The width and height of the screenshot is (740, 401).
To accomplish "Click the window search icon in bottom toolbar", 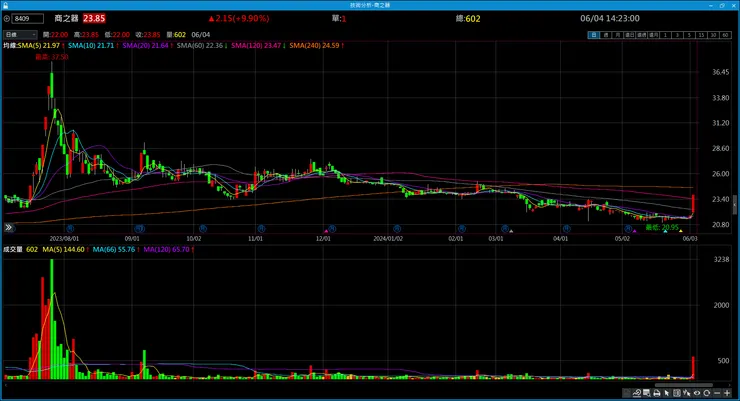I will click(x=647, y=393).
